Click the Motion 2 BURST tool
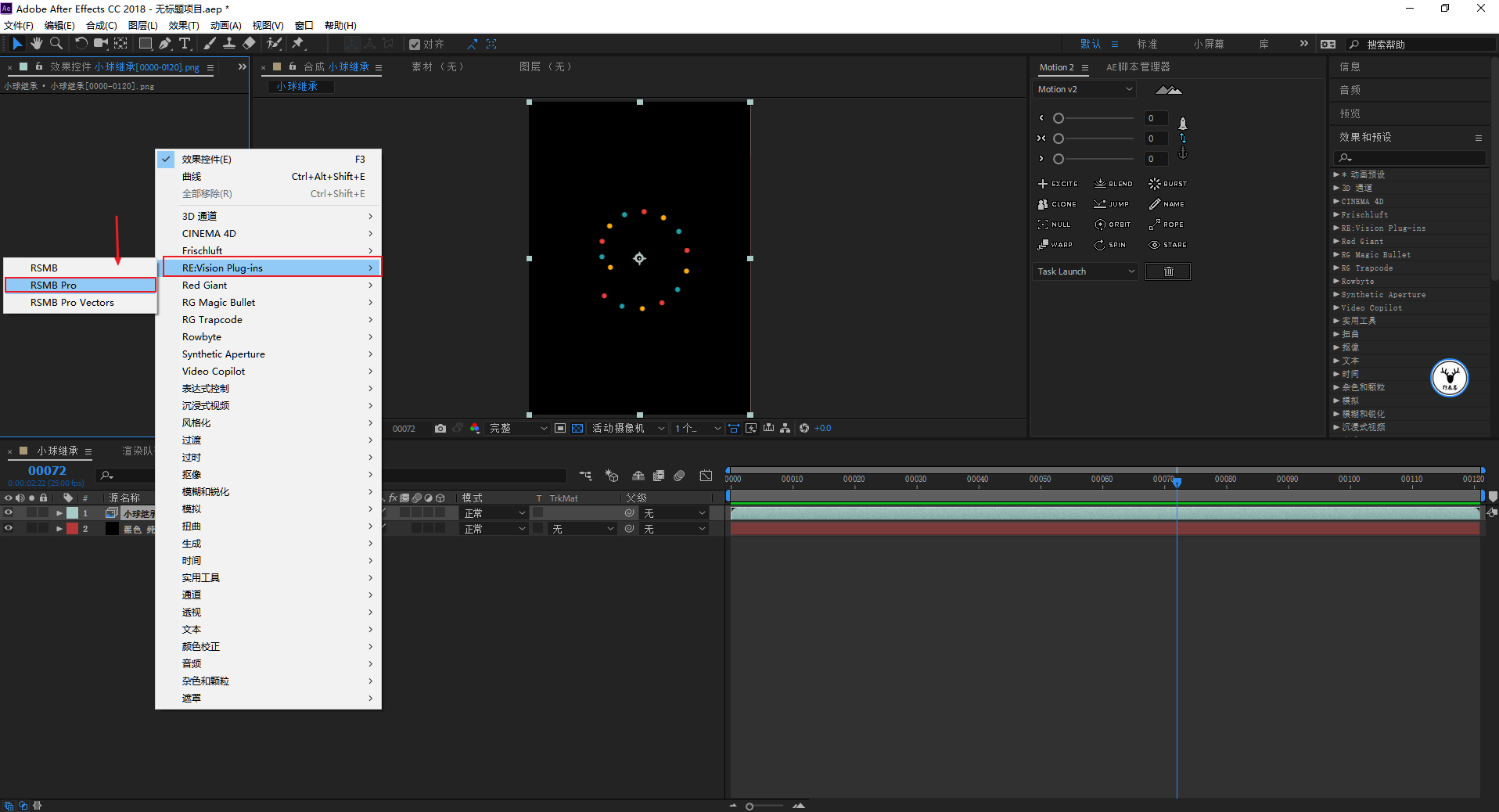This screenshot has height=812, width=1499. coord(1167,184)
